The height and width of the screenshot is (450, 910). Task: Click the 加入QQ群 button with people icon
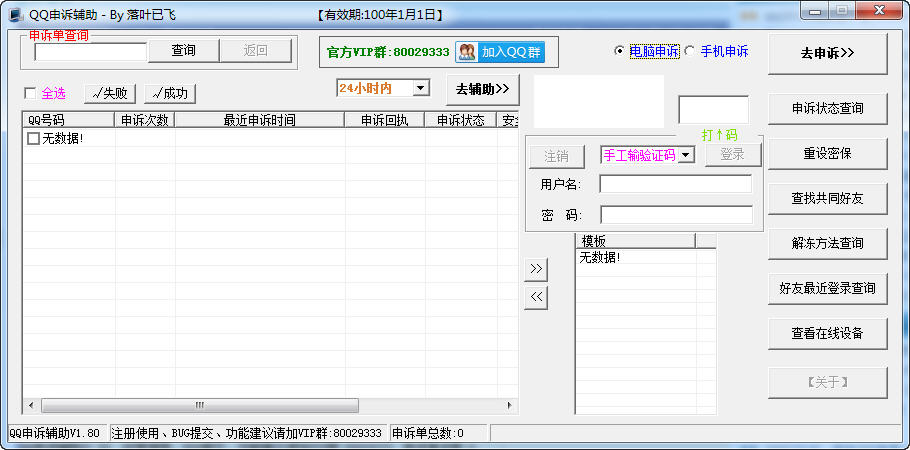pos(500,52)
